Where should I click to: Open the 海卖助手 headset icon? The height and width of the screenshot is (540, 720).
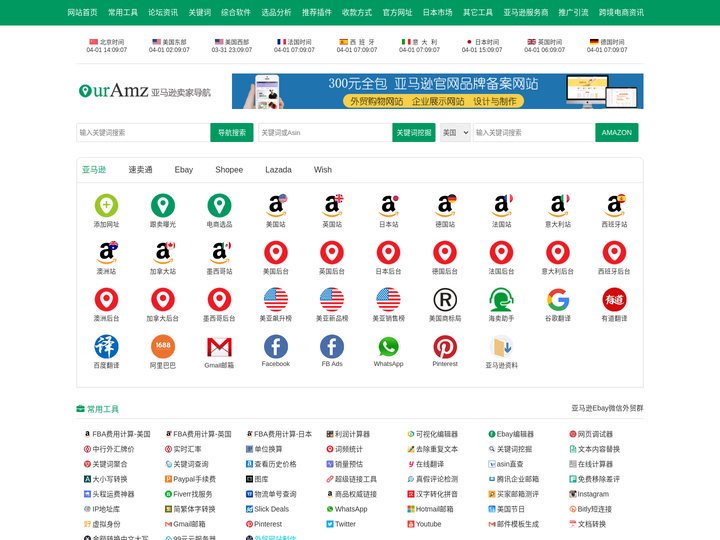(x=501, y=299)
